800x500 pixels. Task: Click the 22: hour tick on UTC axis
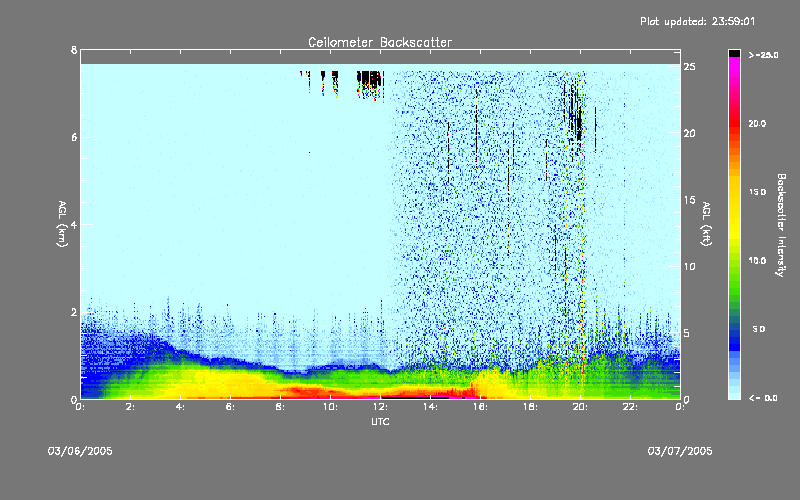631,407
